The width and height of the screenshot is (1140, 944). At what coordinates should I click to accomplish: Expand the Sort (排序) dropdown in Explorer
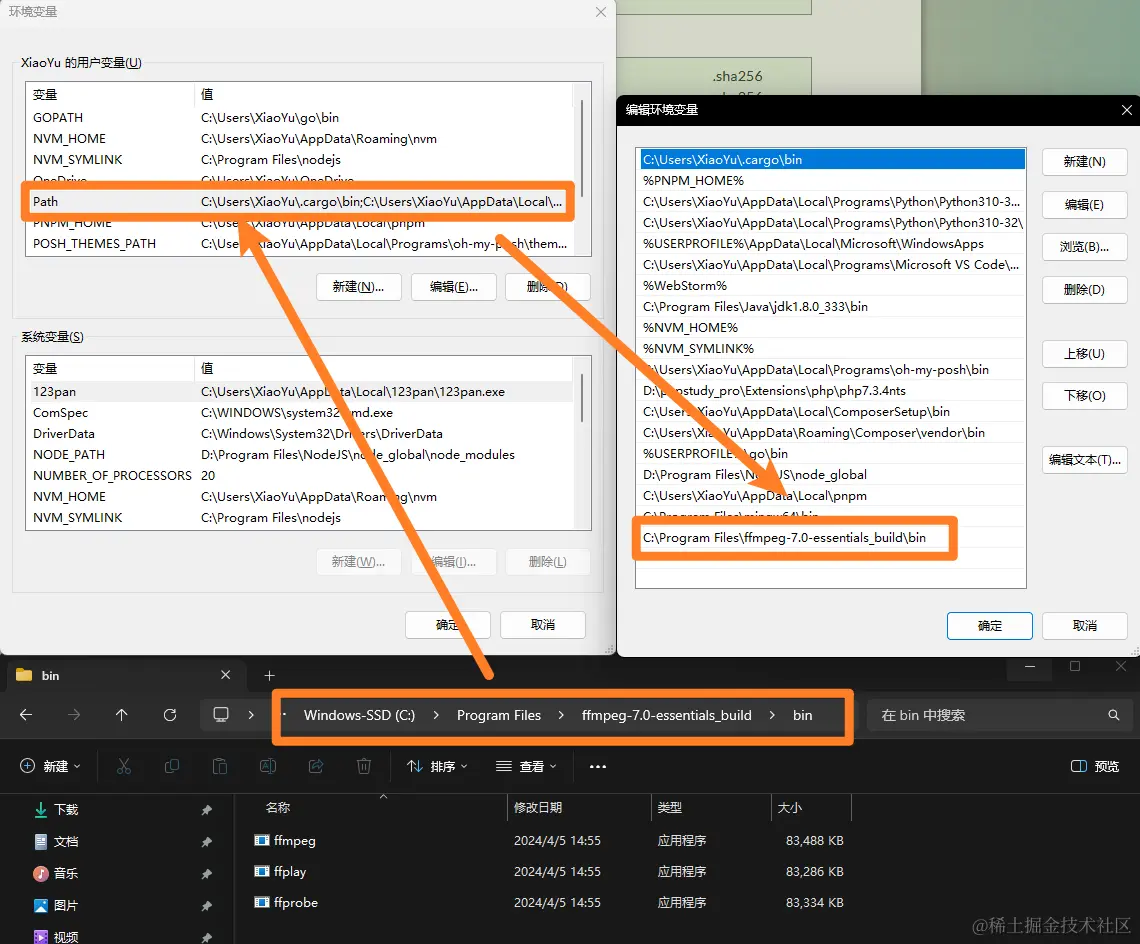tap(437, 766)
